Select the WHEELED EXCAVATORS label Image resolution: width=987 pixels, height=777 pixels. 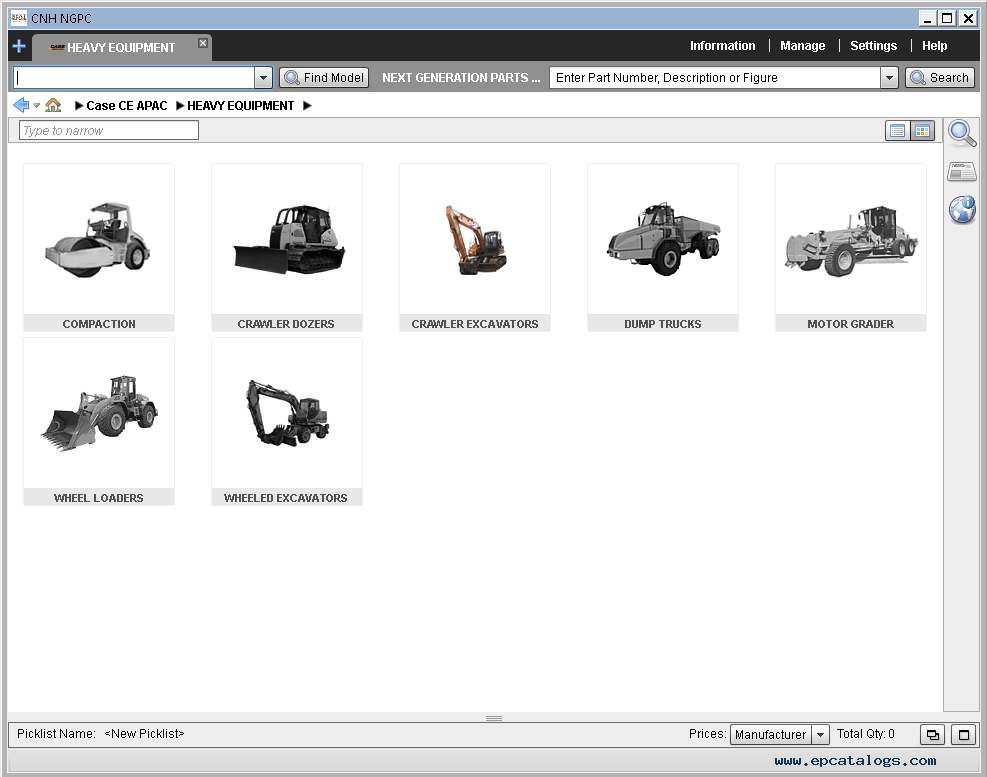coord(286,497)
